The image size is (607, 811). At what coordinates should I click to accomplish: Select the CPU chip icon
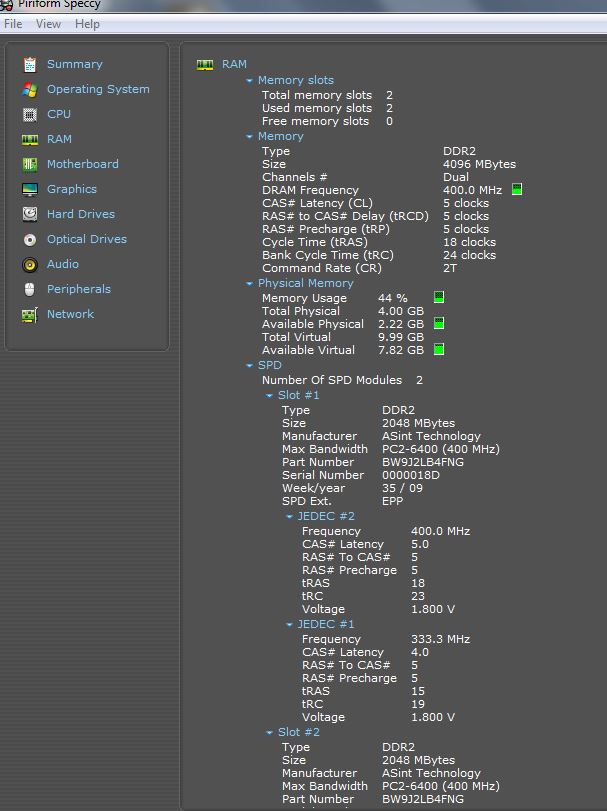(30, 114)
